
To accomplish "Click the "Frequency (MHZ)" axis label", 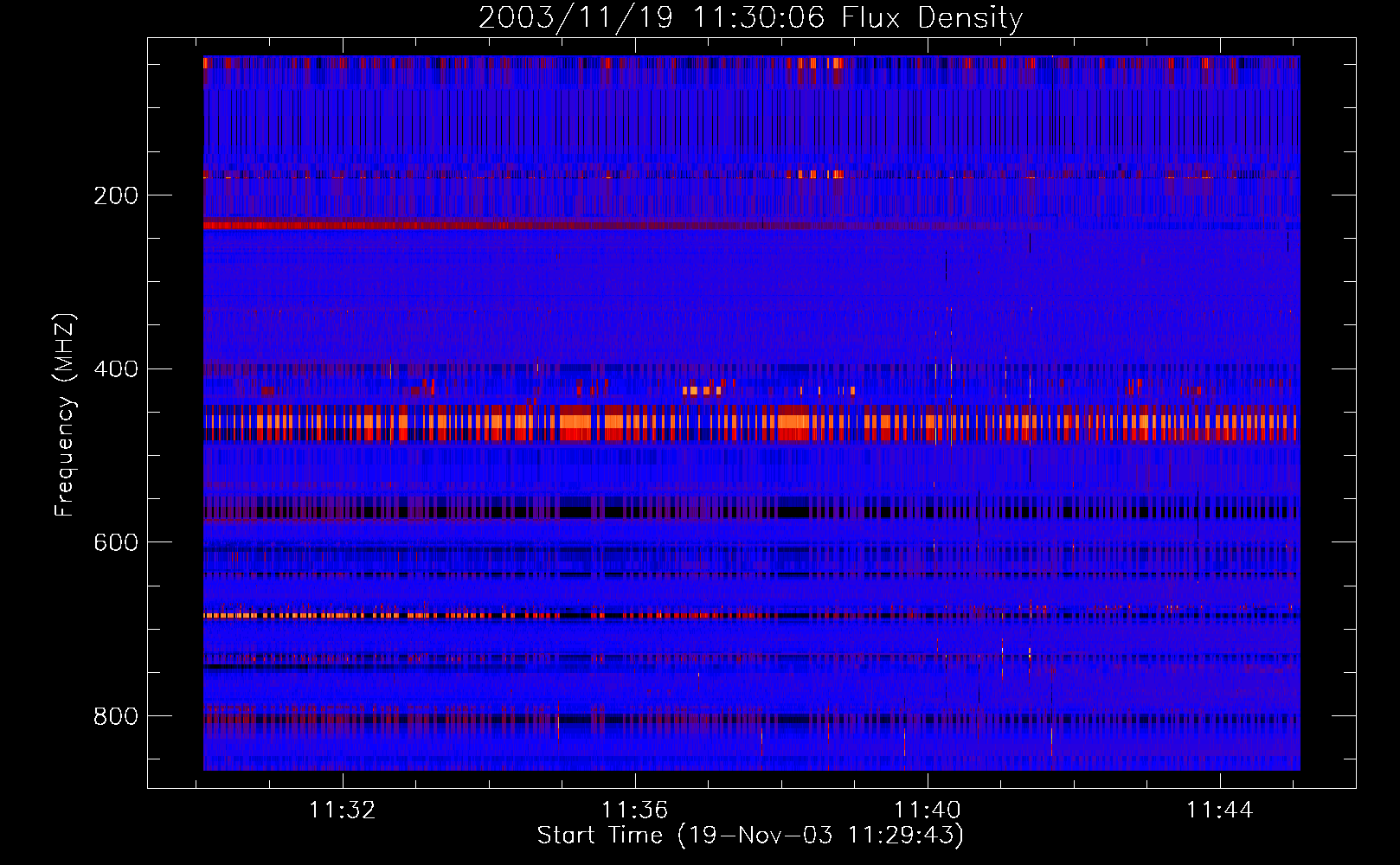I will (x=64, y=414).
